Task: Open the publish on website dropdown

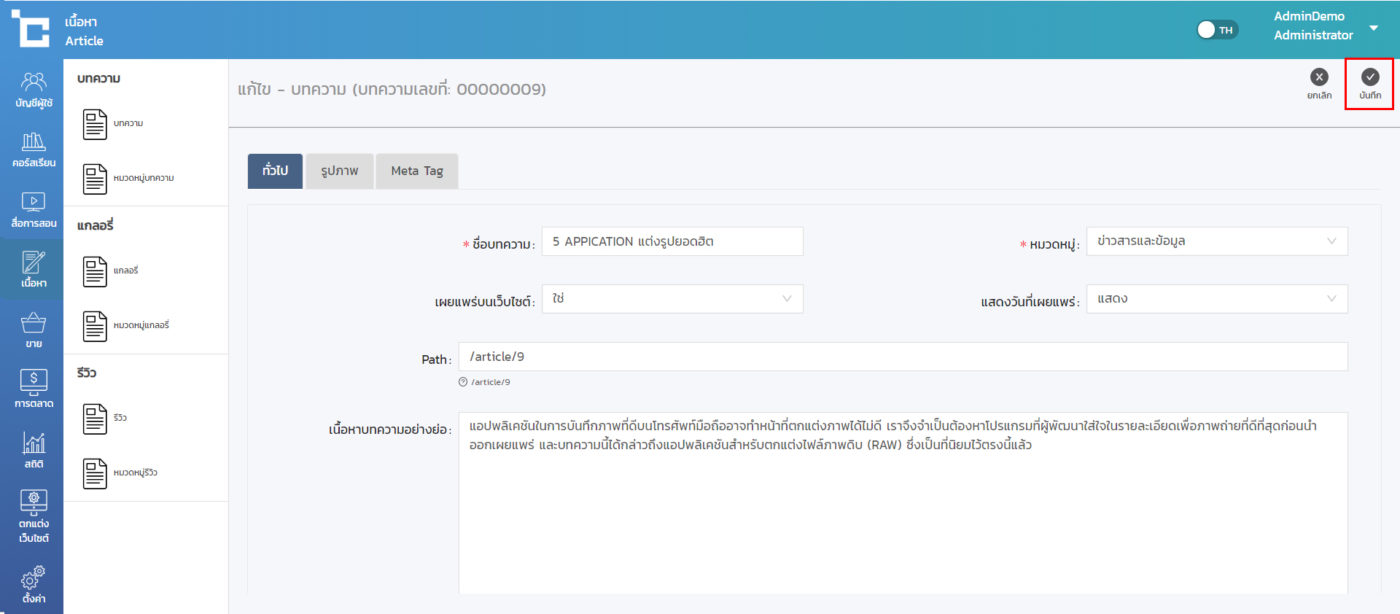Action: (672, 299)
